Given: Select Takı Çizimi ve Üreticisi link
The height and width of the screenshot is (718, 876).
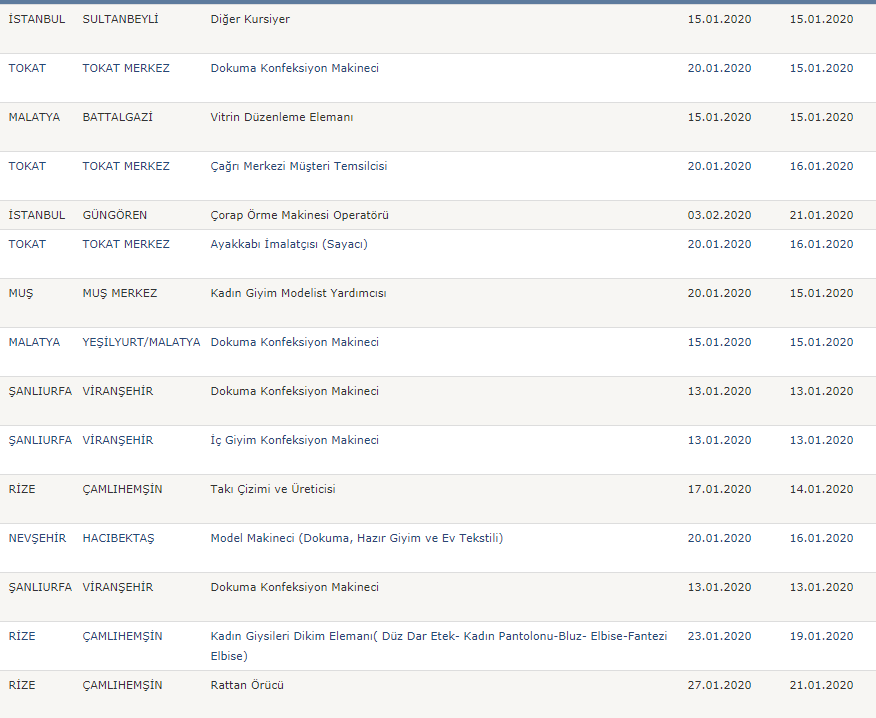Looking at the screenshot, I should [x=273, y=489].
